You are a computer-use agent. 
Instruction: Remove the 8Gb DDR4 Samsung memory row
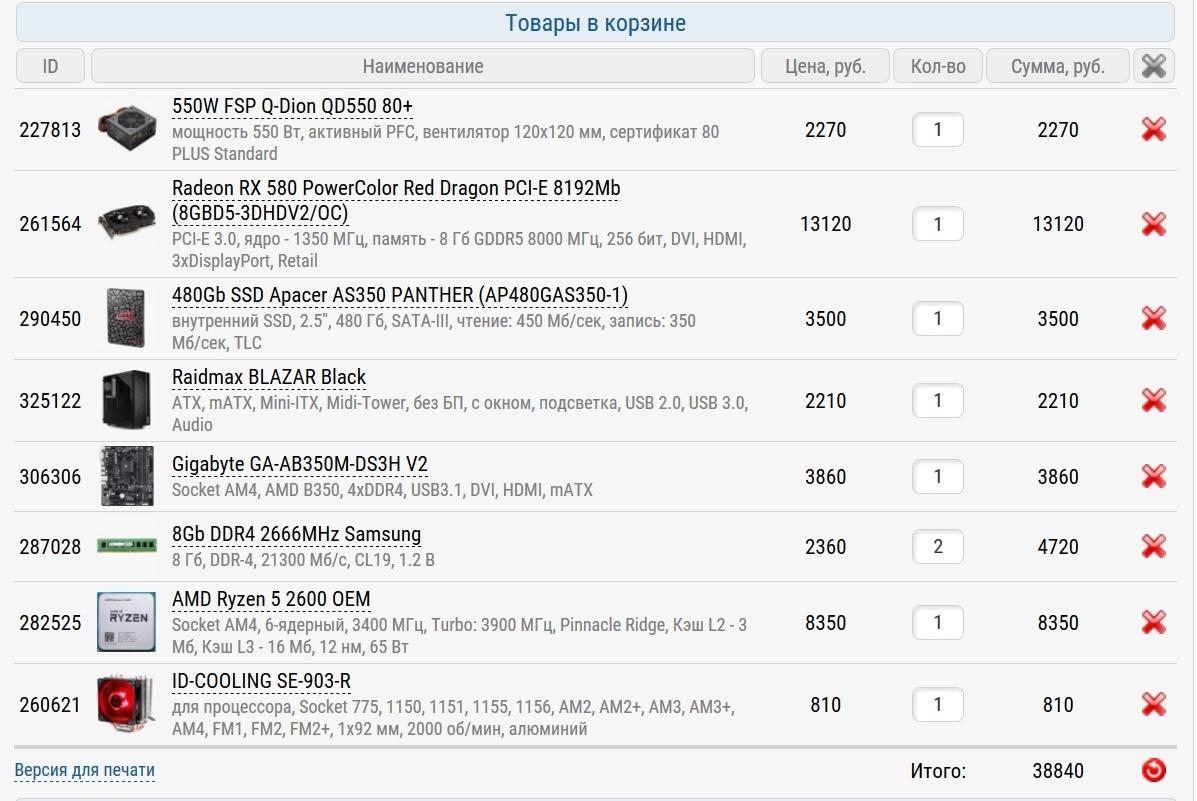pos(1153,547)
